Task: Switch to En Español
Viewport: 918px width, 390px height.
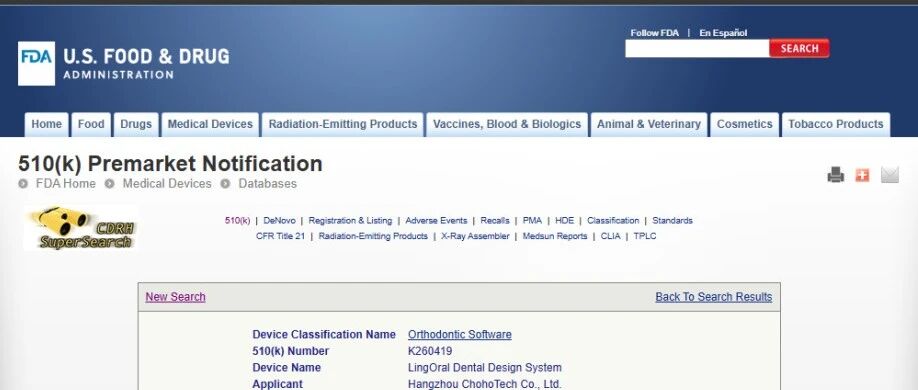Action: coord(723,33)
